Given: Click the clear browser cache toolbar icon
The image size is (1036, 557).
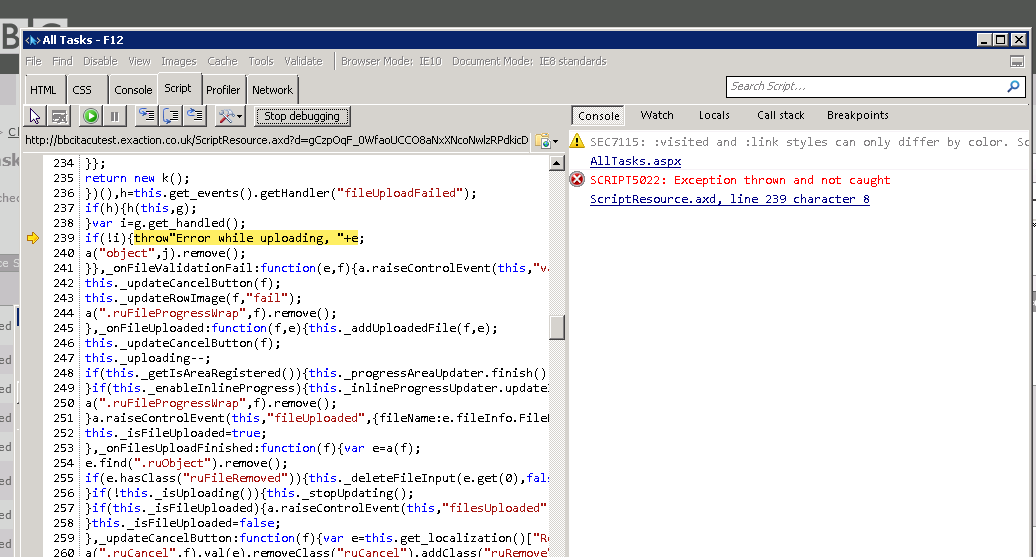Looking at the screenshot, I should (x=59, y=116).
